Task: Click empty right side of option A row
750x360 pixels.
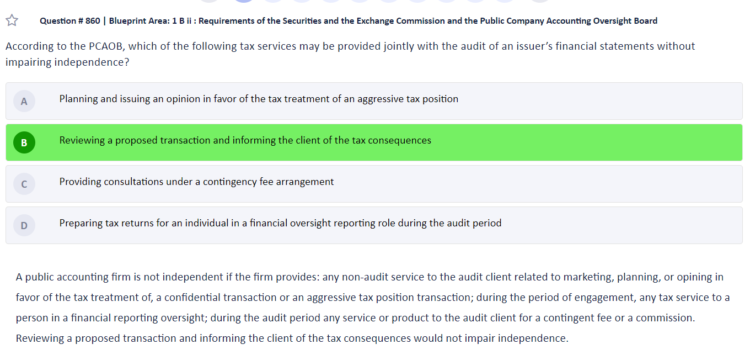Action: tap(598, 101)
